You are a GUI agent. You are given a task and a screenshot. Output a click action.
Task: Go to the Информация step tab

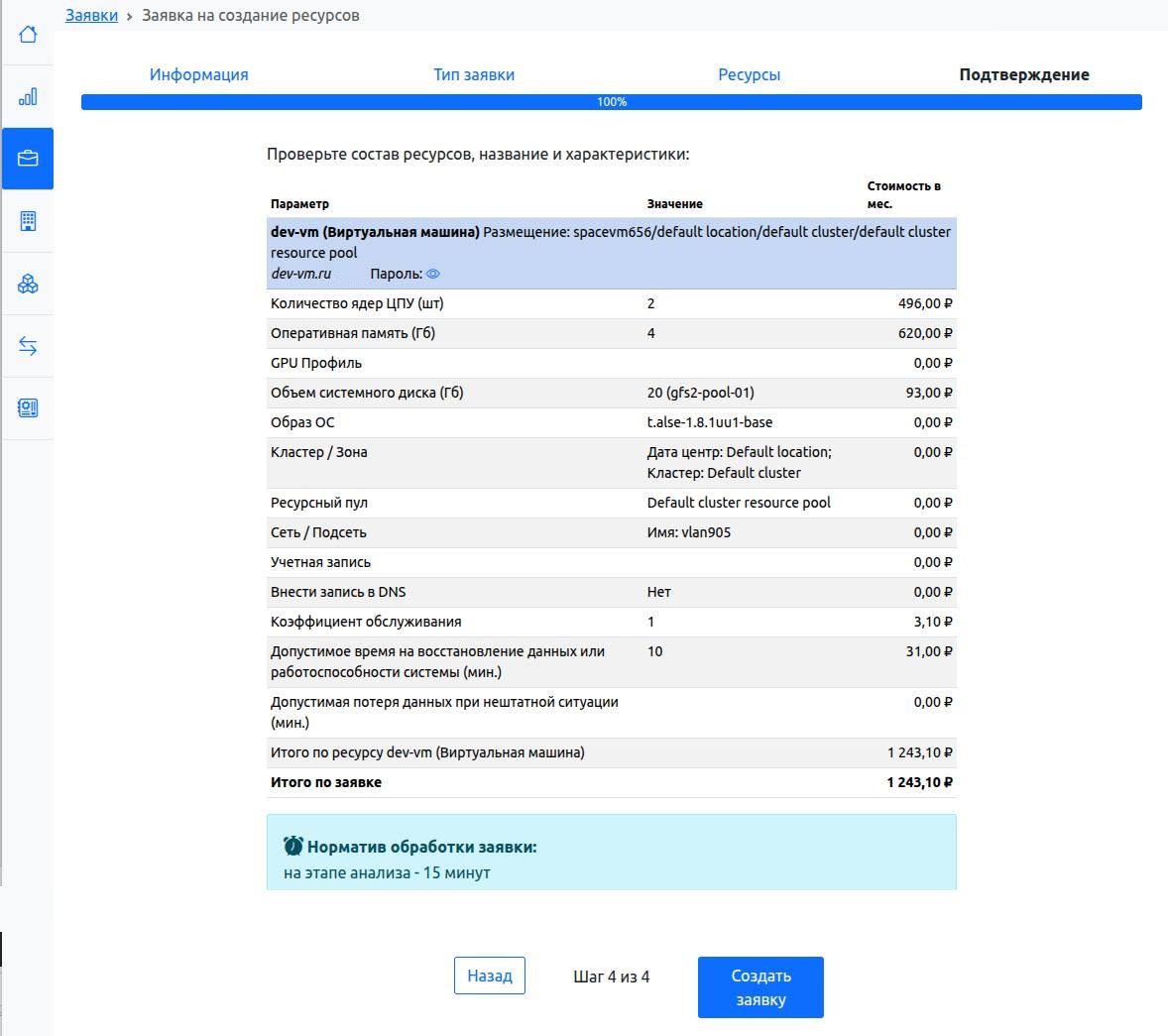[198, 74]
